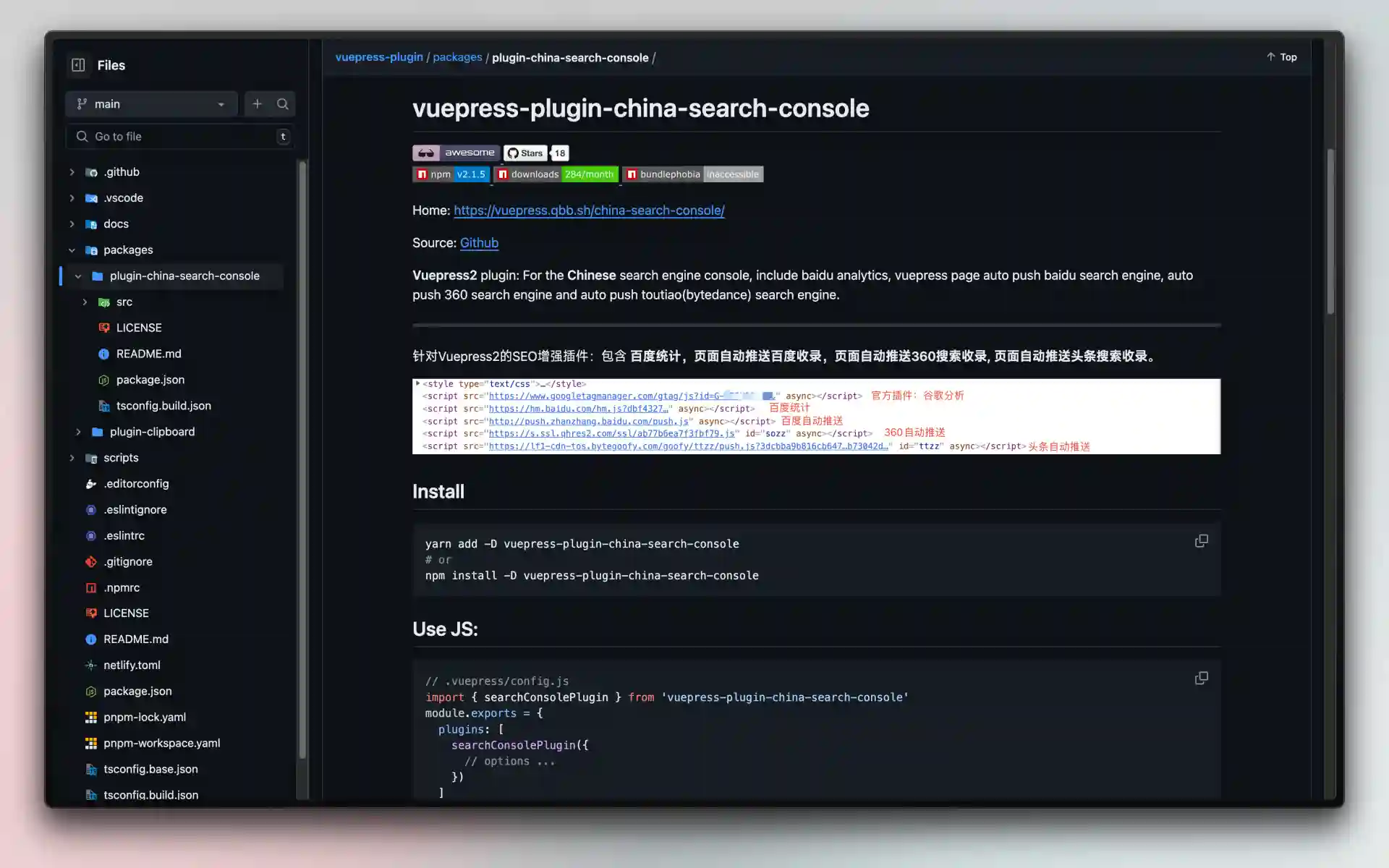Expand the src folder under plugin-china-search-console
Image resolution: width=1389 pixels, height=868 pixels.
click(85, 301)
